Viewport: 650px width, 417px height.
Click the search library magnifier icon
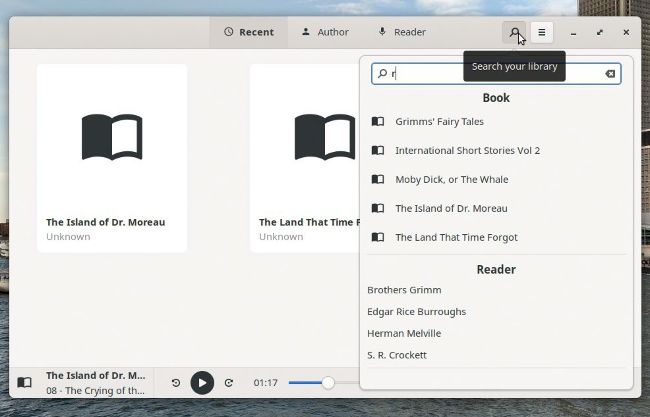coord(514,32)
